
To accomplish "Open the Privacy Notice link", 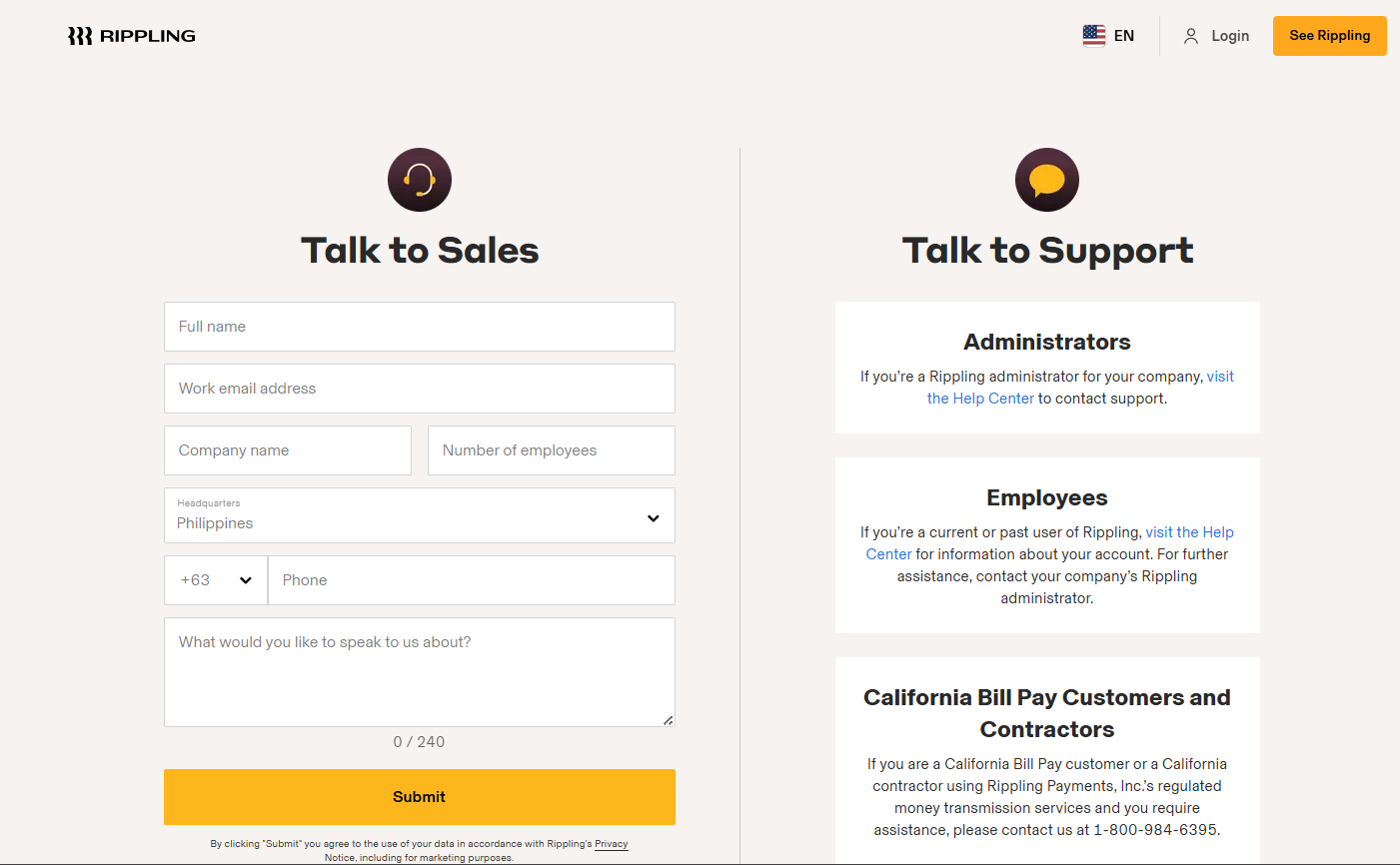I will coord(610,844).
